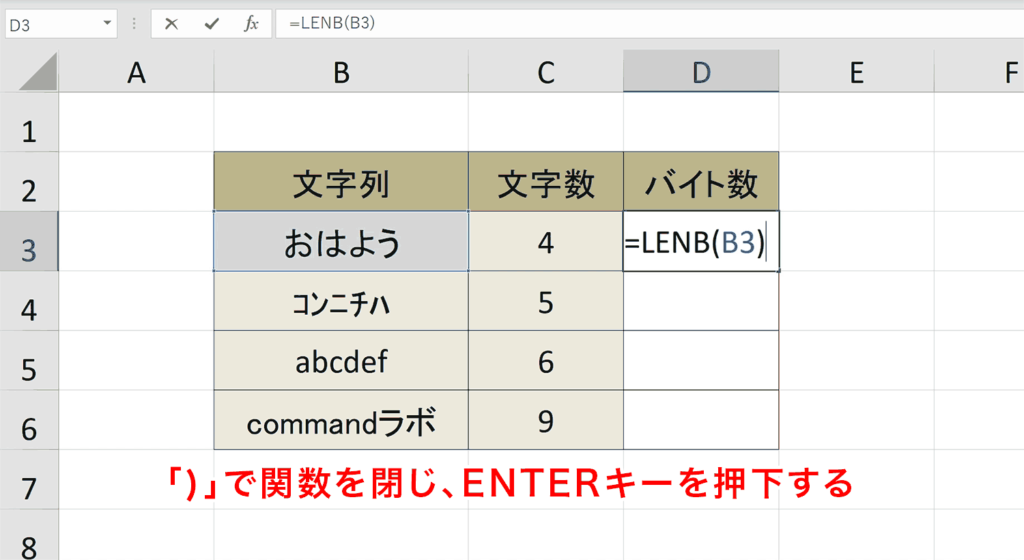Select column A header
This screenshot has height=560, width=1024.
tap(136, 72)
